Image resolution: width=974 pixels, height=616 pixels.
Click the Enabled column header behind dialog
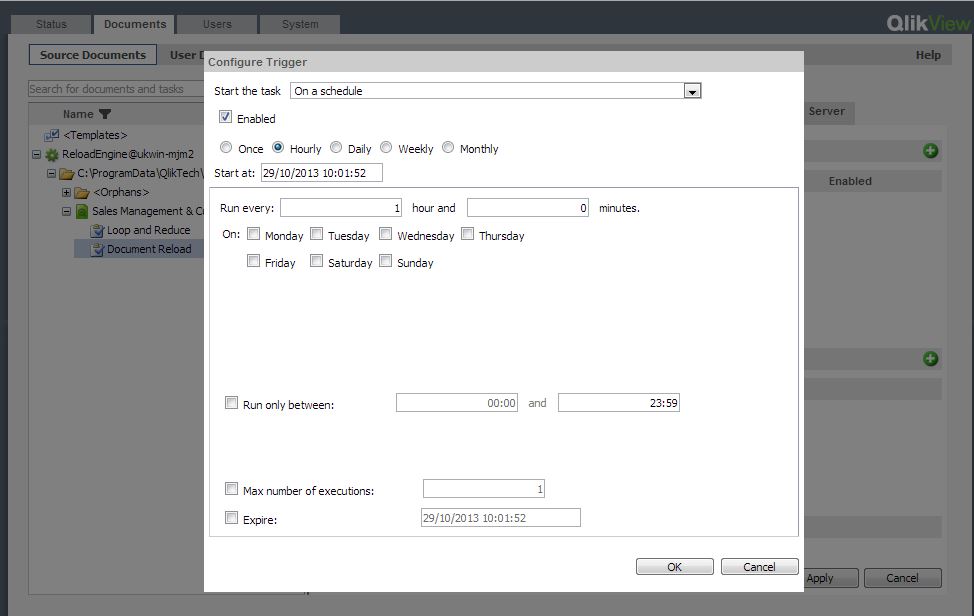tap(850, 181)
